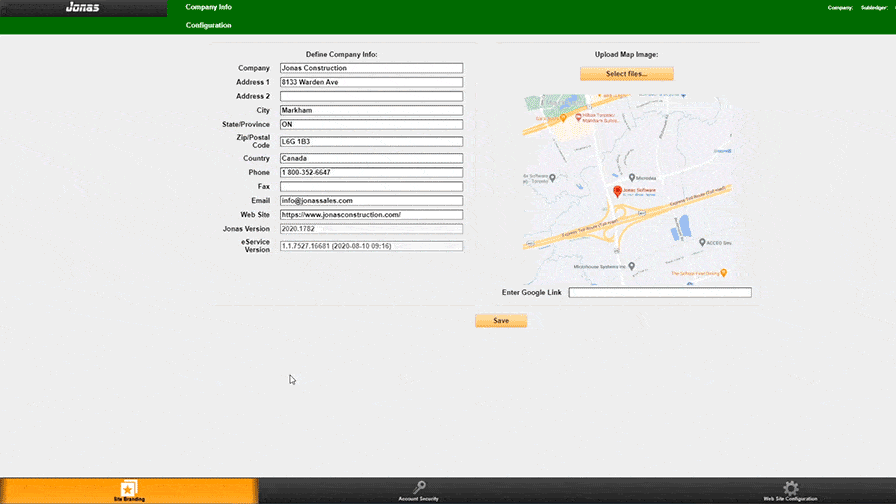
Task: Save the company info
Action: pyautogui.click(x=501, y=321)
